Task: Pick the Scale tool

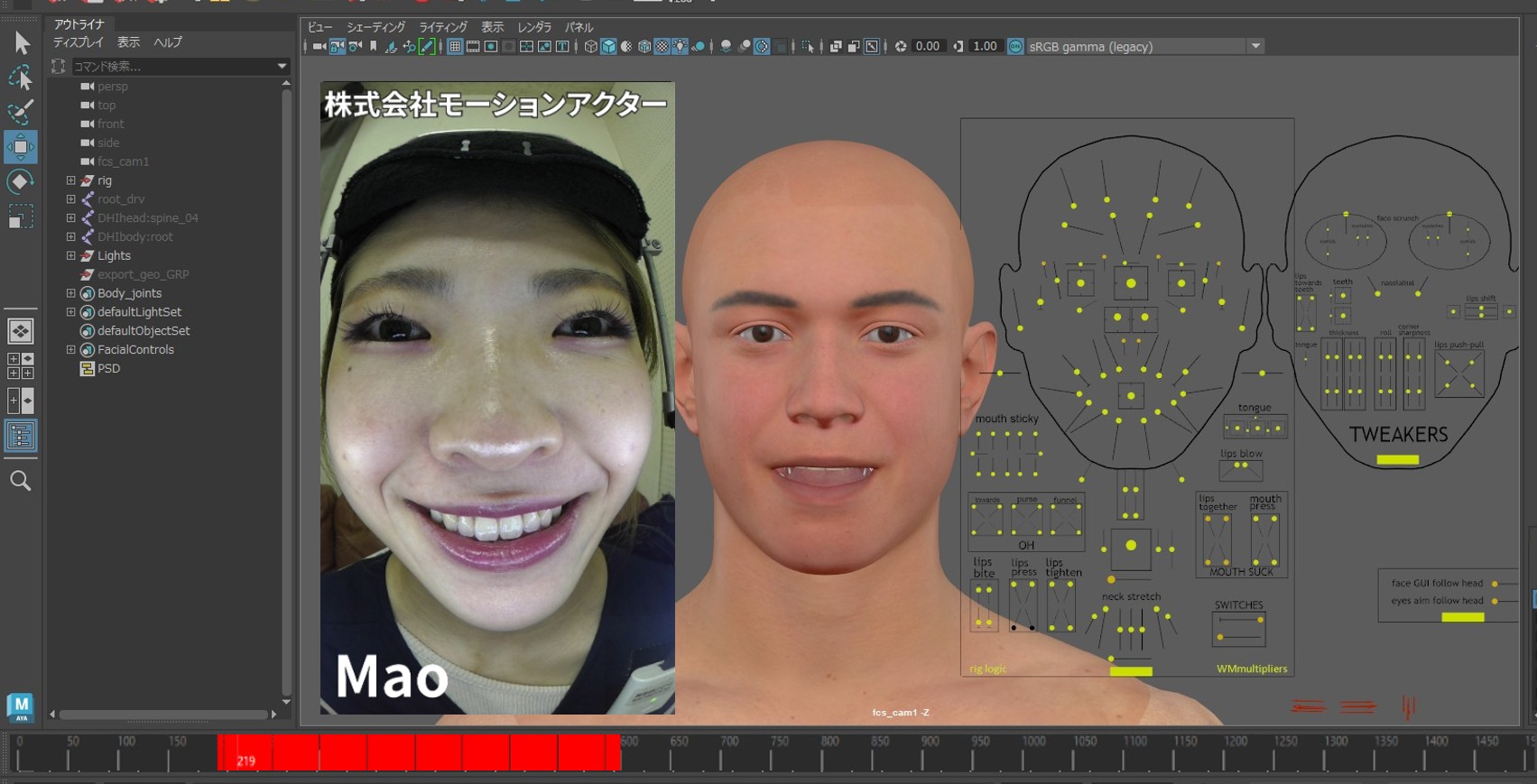Action: pos(21,217)
